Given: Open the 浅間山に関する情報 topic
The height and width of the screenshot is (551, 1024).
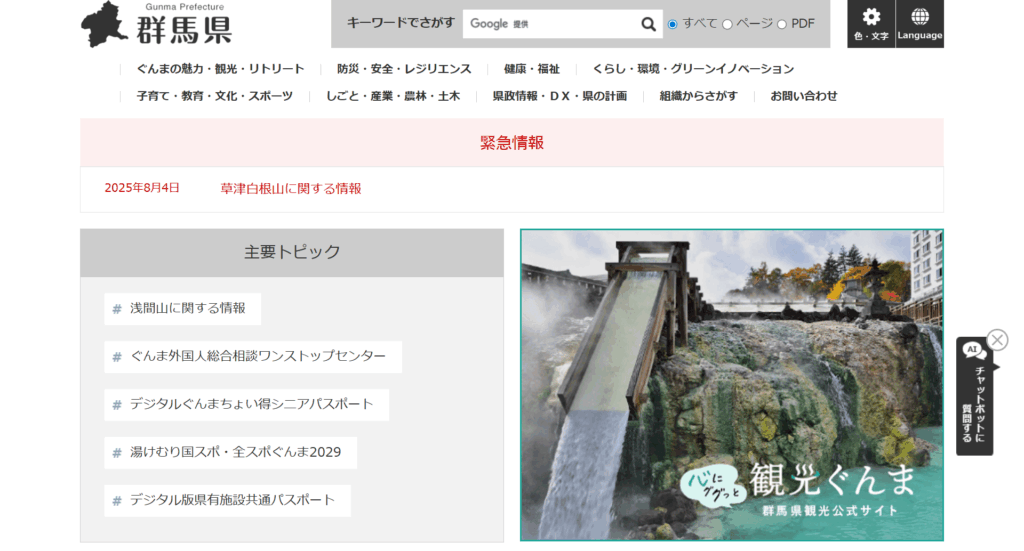Looking at the screenshot, I should click(x=187, y=308).
